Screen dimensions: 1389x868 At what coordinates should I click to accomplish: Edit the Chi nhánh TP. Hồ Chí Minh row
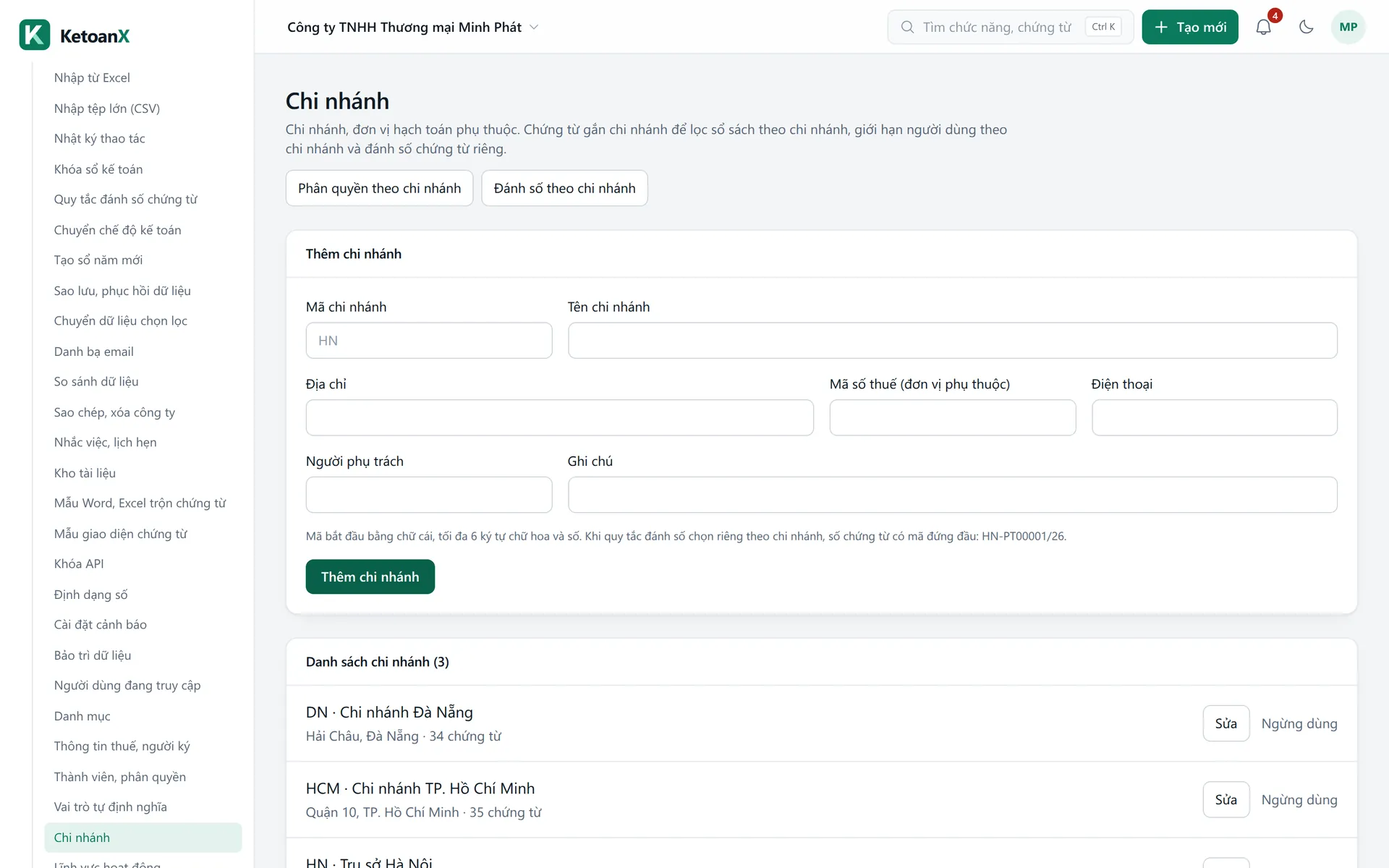[x=1226, y=799]
